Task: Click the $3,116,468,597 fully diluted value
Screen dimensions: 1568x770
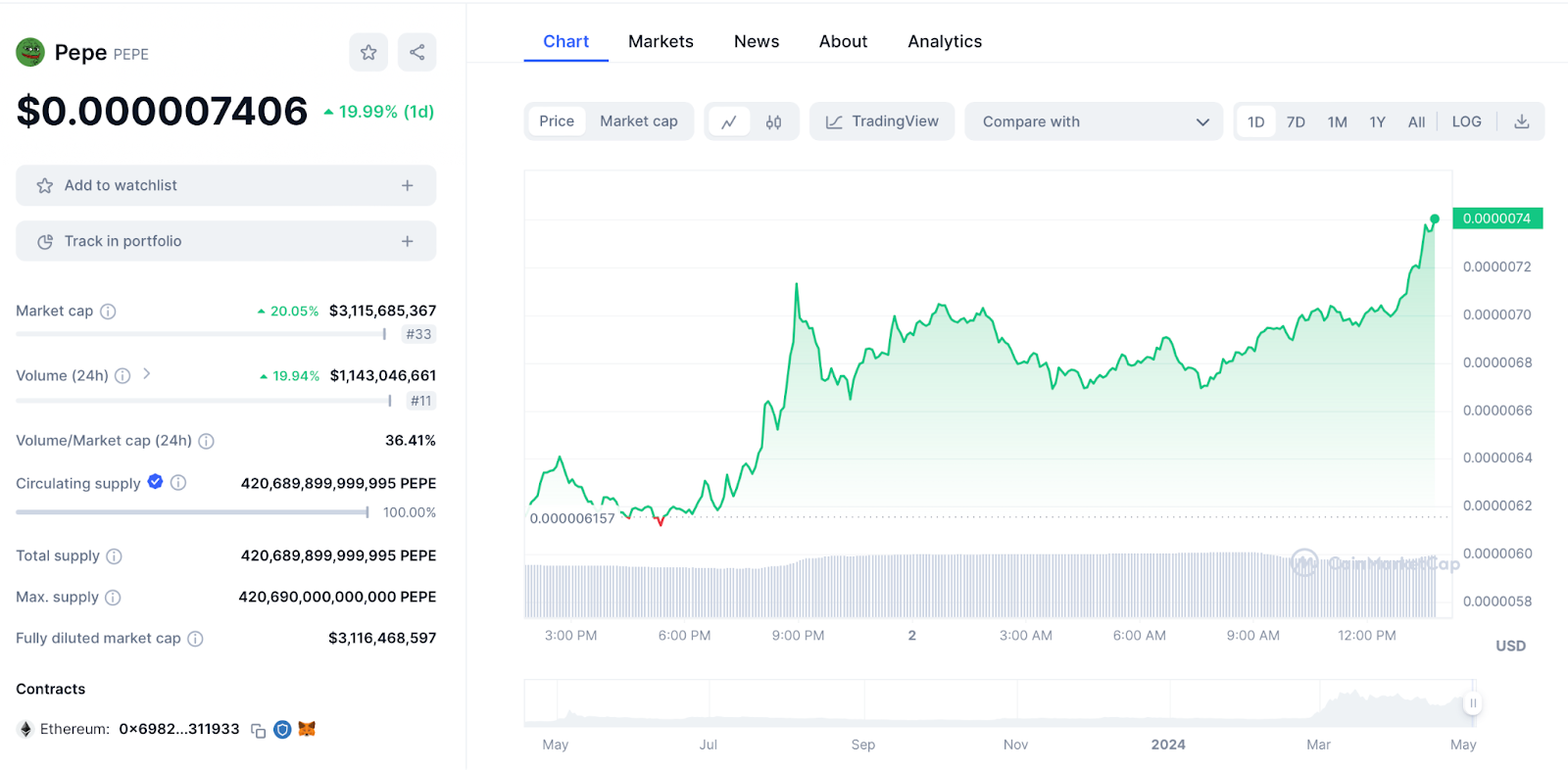Action: pyautogui.click(x=382, y=638)
